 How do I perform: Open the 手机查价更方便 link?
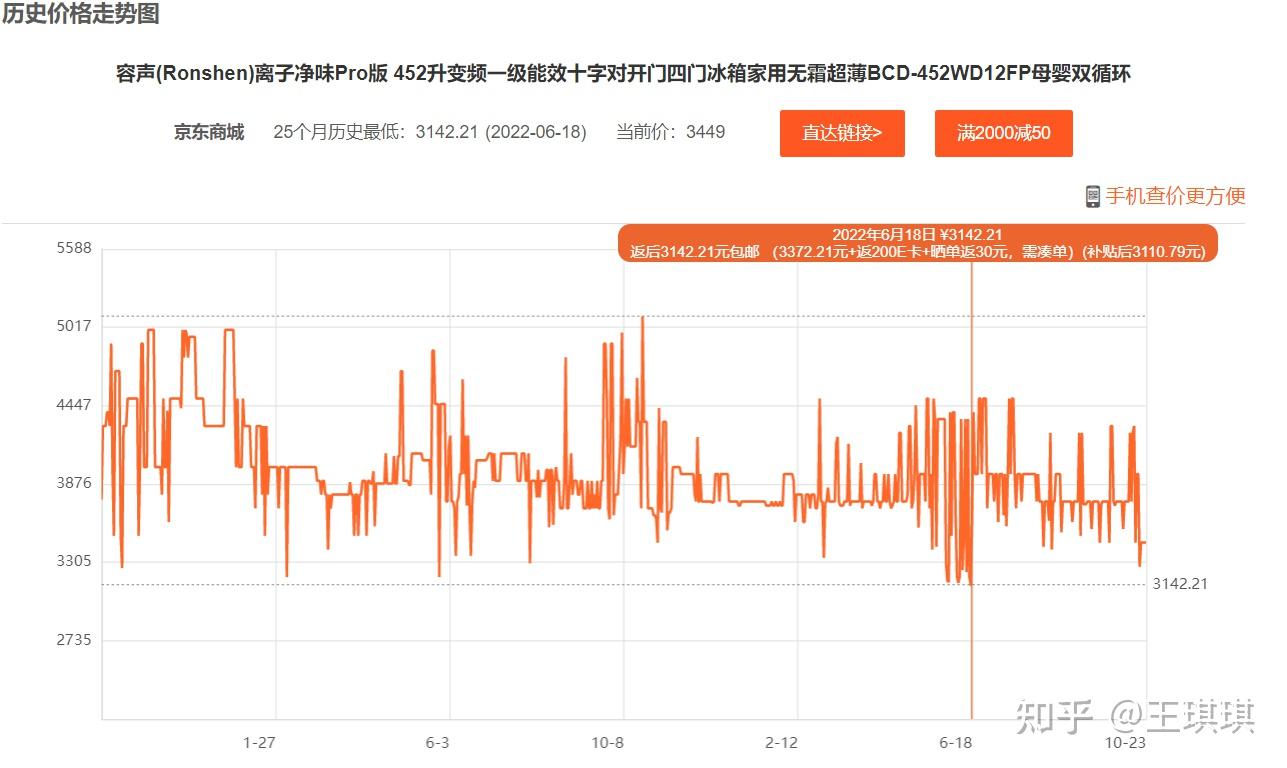coord(1175,196)
